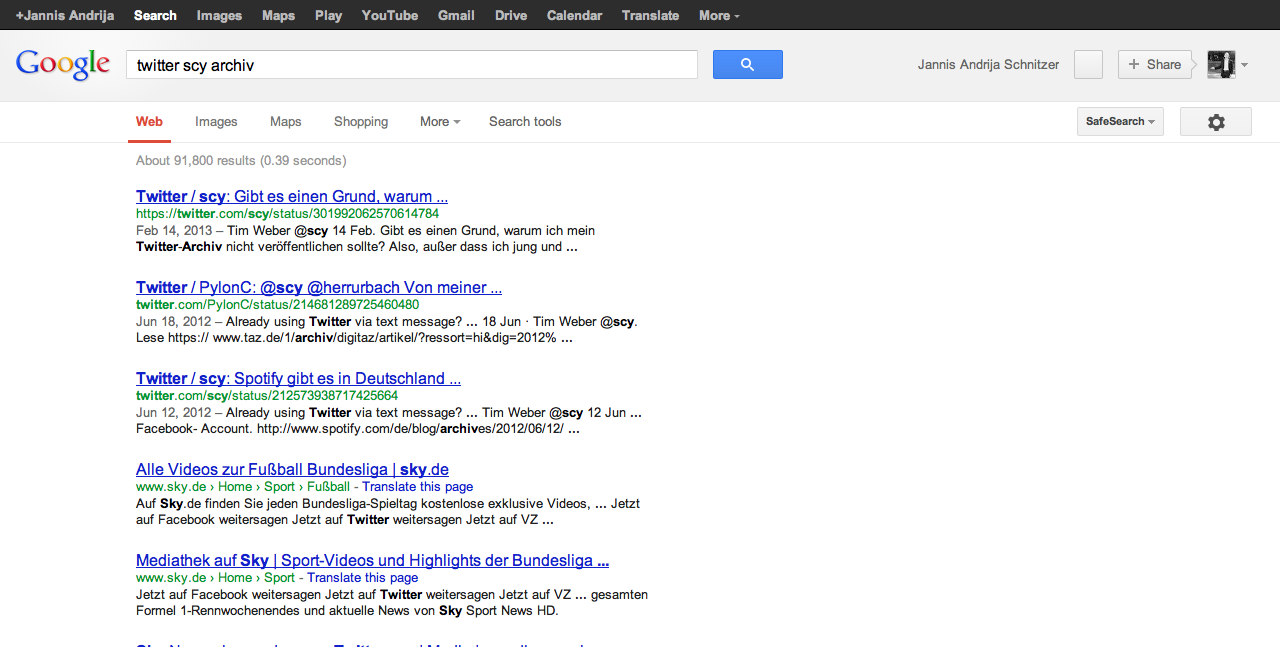Screen dimensions: 1280x647
Task: Open result 'Twitter / scy: Gibt es einen Grund'
Action: (x=292, y=196)
